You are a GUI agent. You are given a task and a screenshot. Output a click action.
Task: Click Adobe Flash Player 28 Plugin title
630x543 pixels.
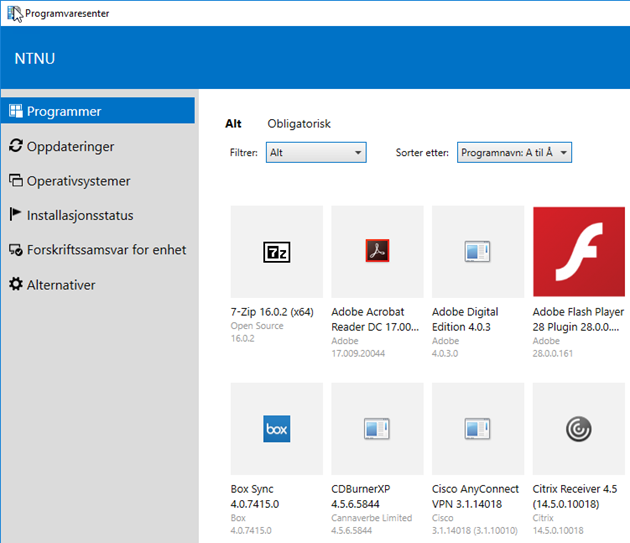pos(578,320)
